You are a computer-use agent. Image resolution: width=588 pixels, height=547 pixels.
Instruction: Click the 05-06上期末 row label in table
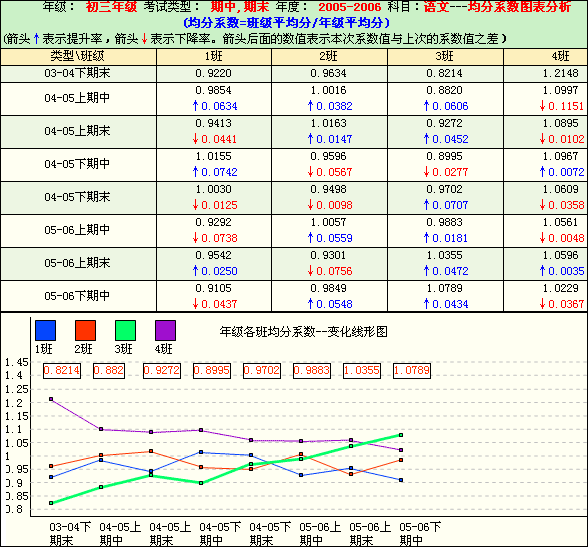click(x=77, y=263)
